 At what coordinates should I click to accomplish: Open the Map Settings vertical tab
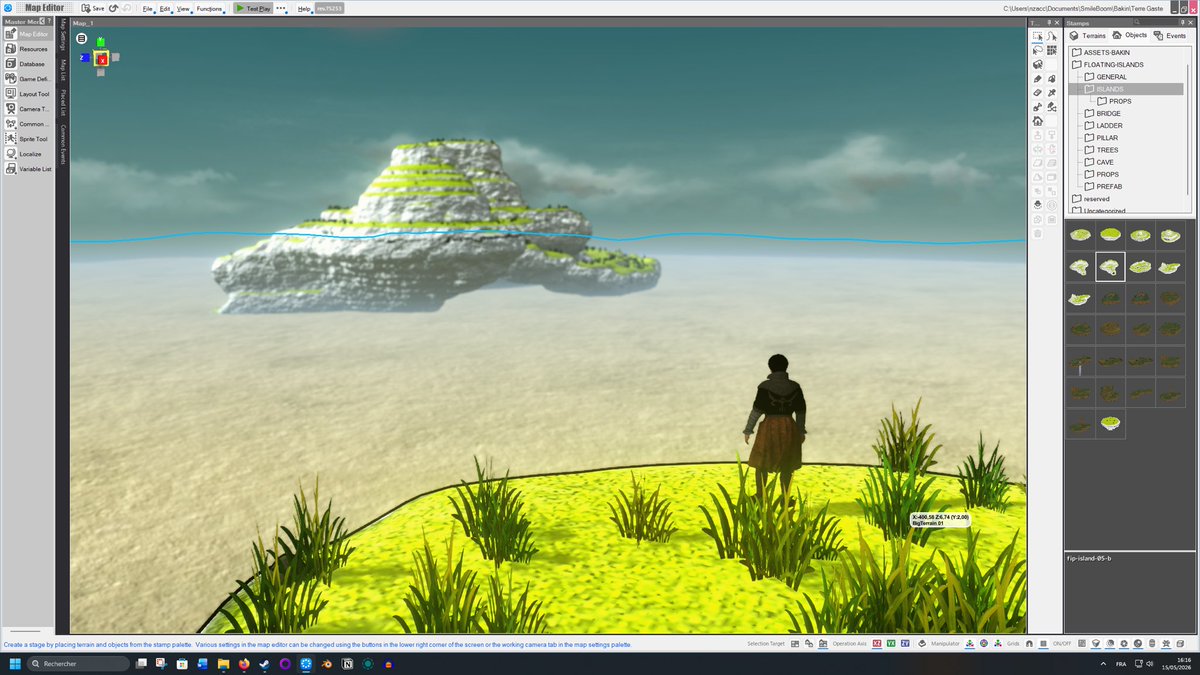point(64,36)
